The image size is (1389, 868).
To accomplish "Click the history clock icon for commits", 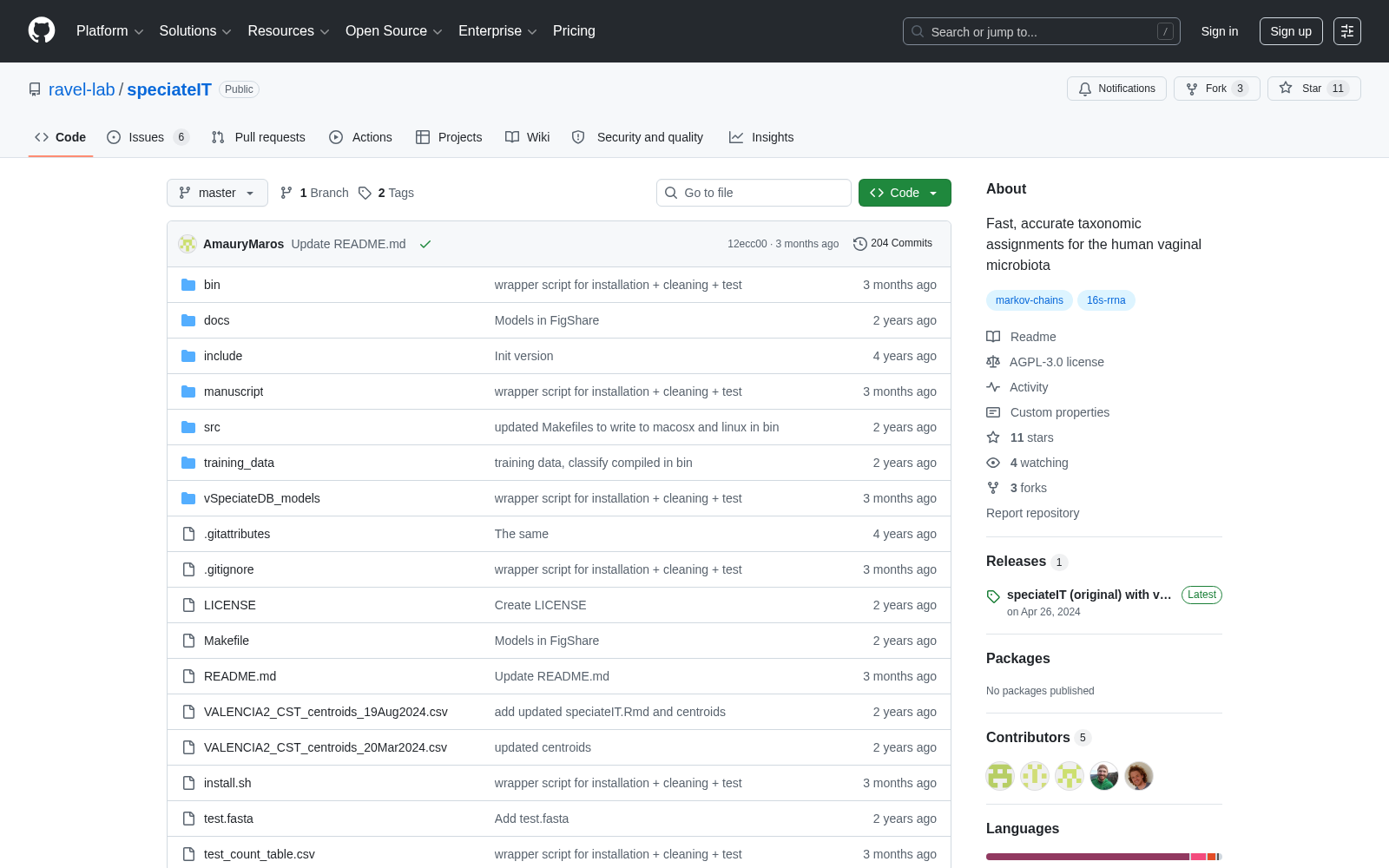I will pyautogui.click(x=860, y=244).
